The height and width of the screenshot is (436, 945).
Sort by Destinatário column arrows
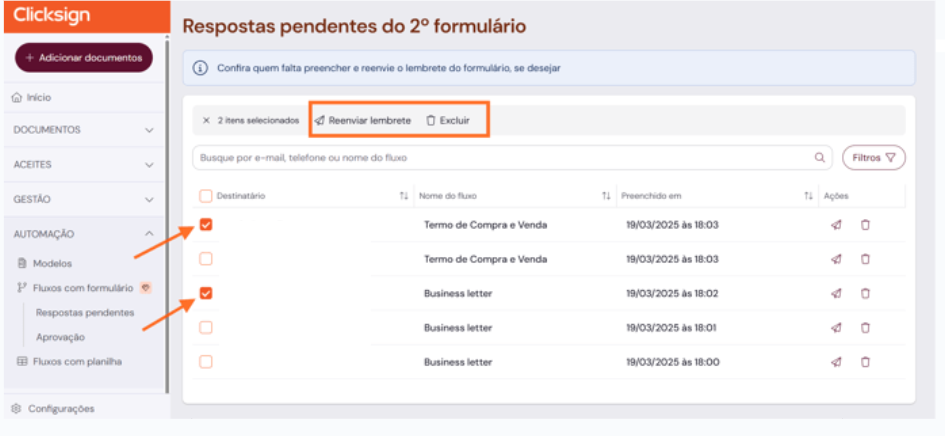[x=404, y=196]
